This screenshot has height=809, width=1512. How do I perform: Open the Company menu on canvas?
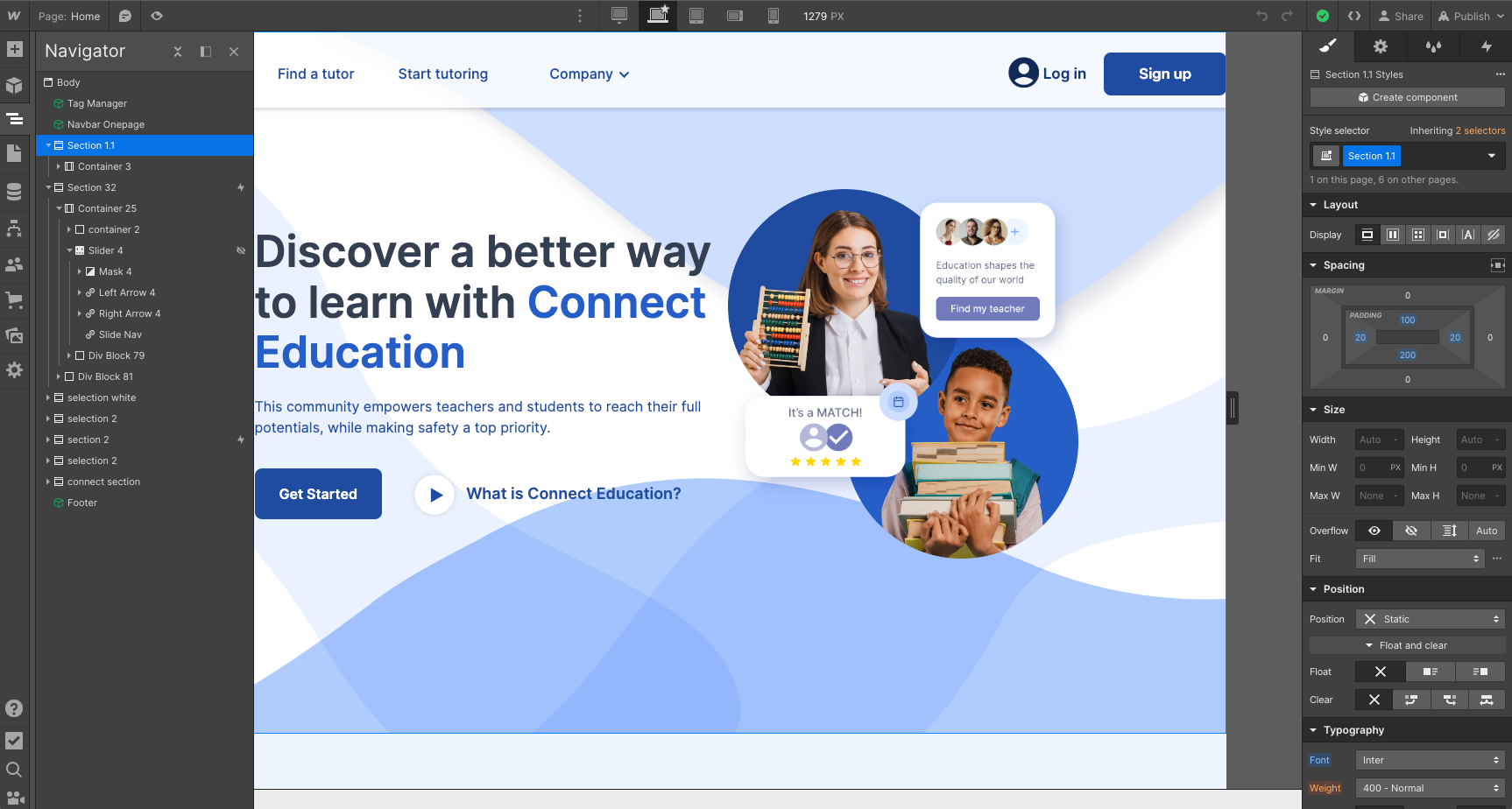[590, 74]
